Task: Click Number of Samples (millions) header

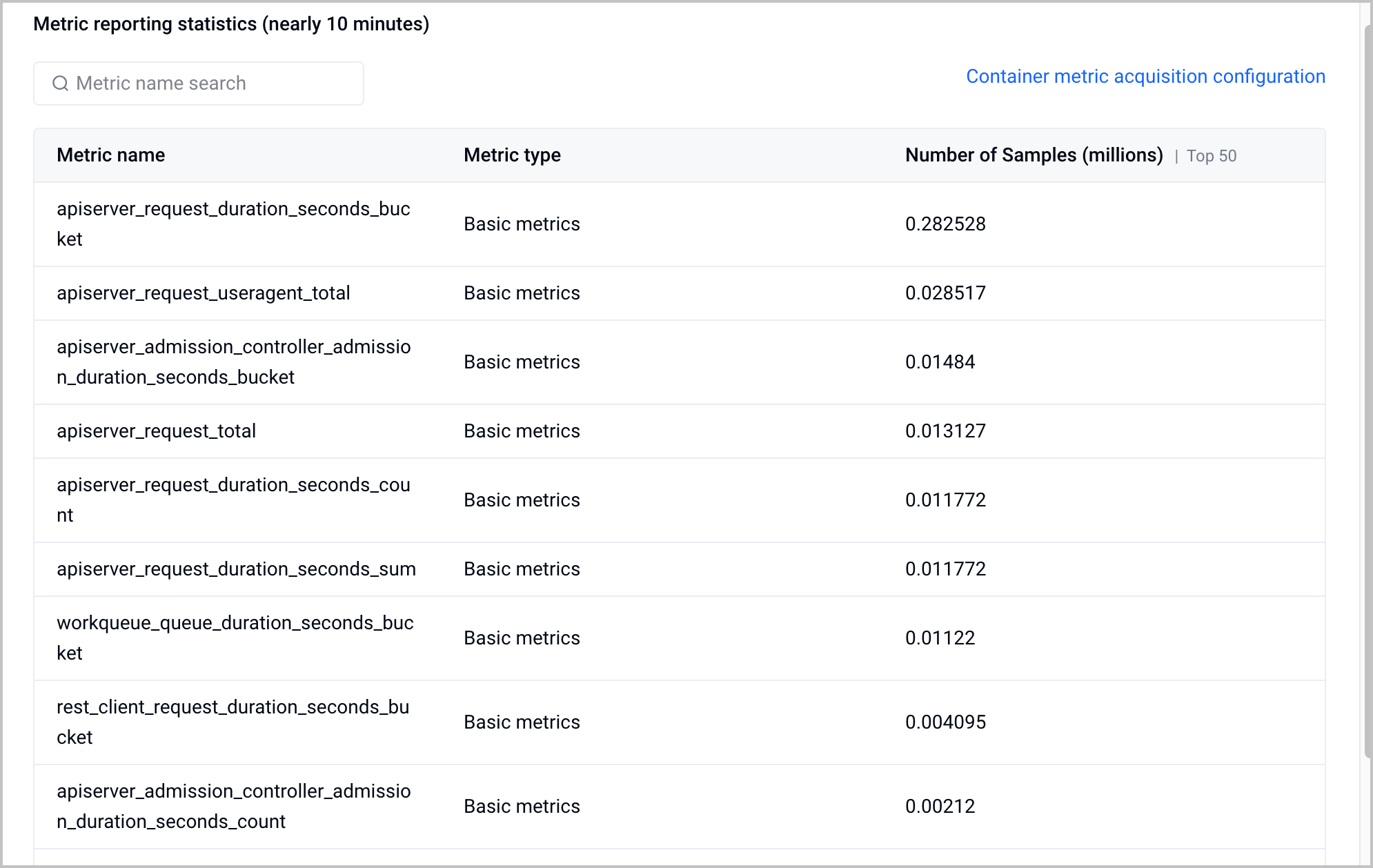Action: coord(1034,155)
